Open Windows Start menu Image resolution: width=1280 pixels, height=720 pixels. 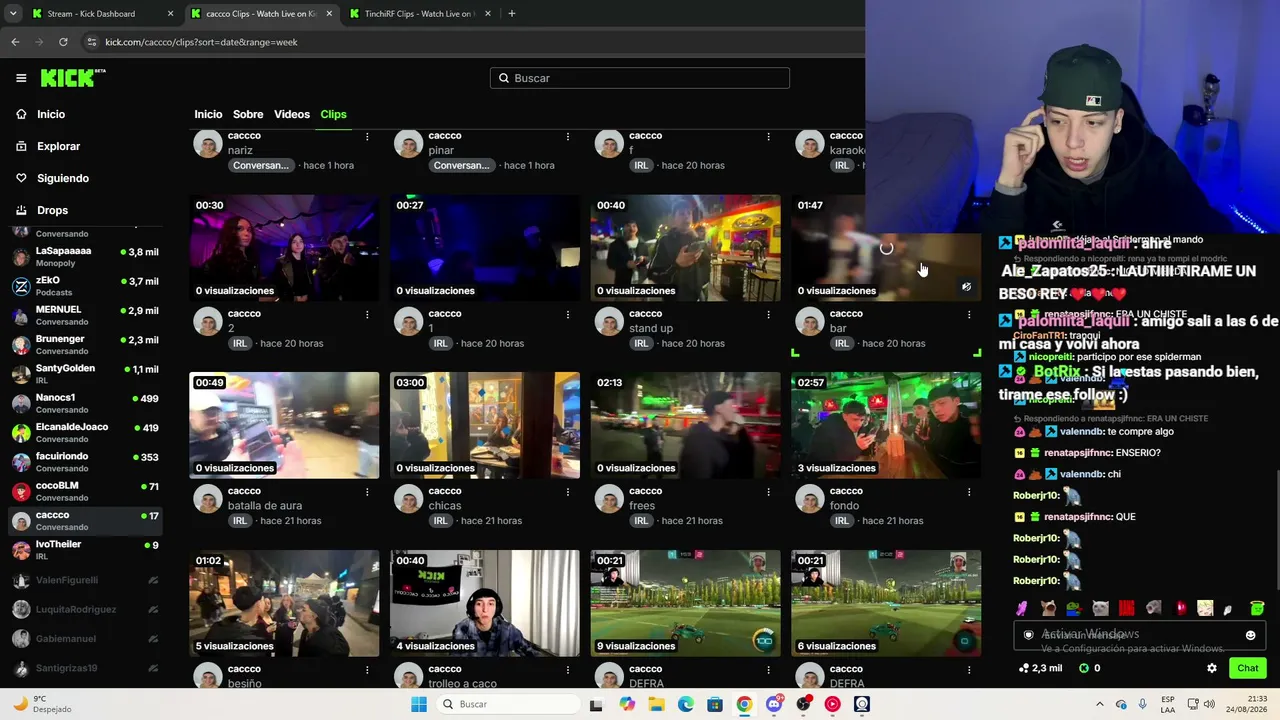(419, 704)
